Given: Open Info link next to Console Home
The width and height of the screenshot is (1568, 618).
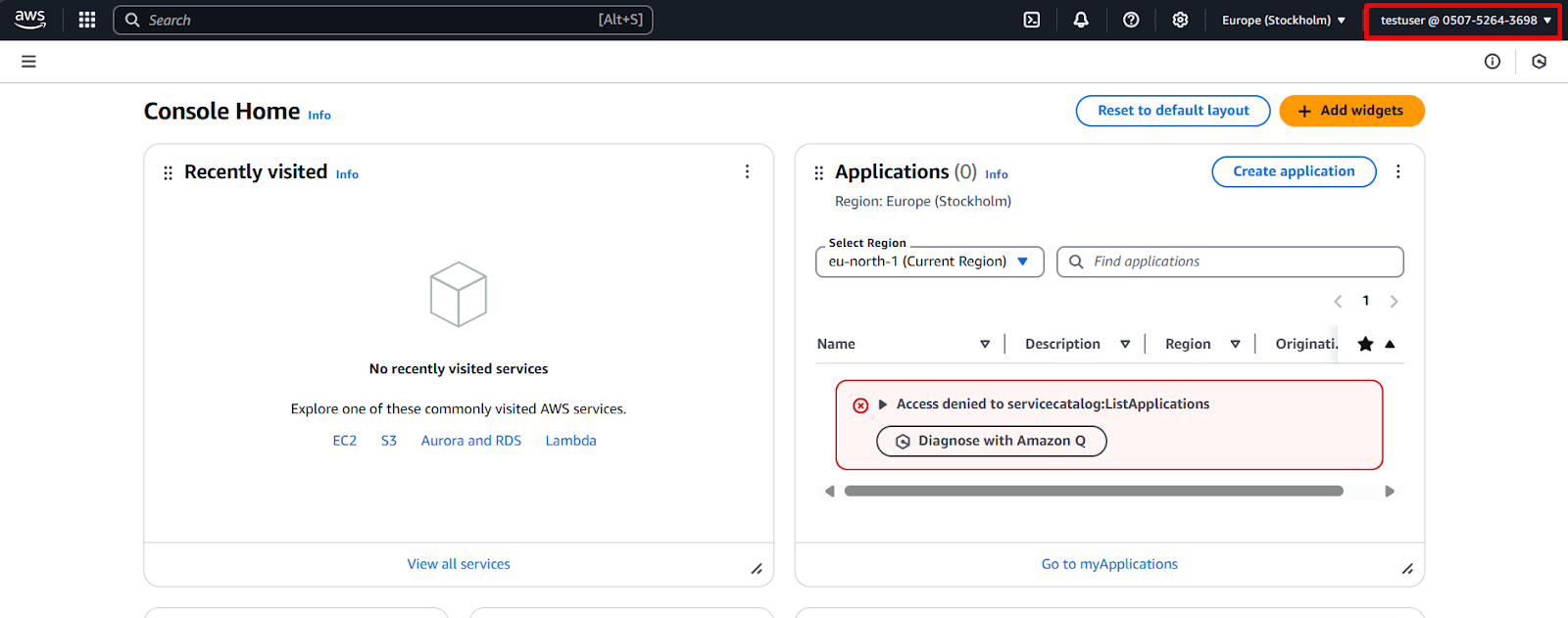Looking at the screenshot, I should (x=319, y=116).
